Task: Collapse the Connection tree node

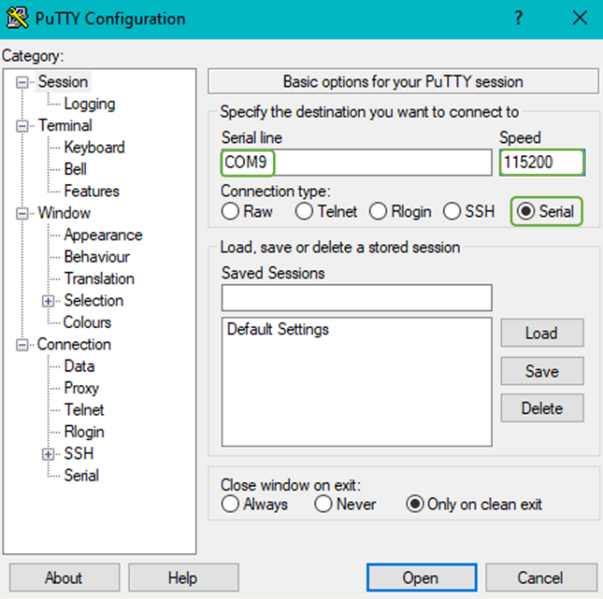Action: [x=22, y=345]
